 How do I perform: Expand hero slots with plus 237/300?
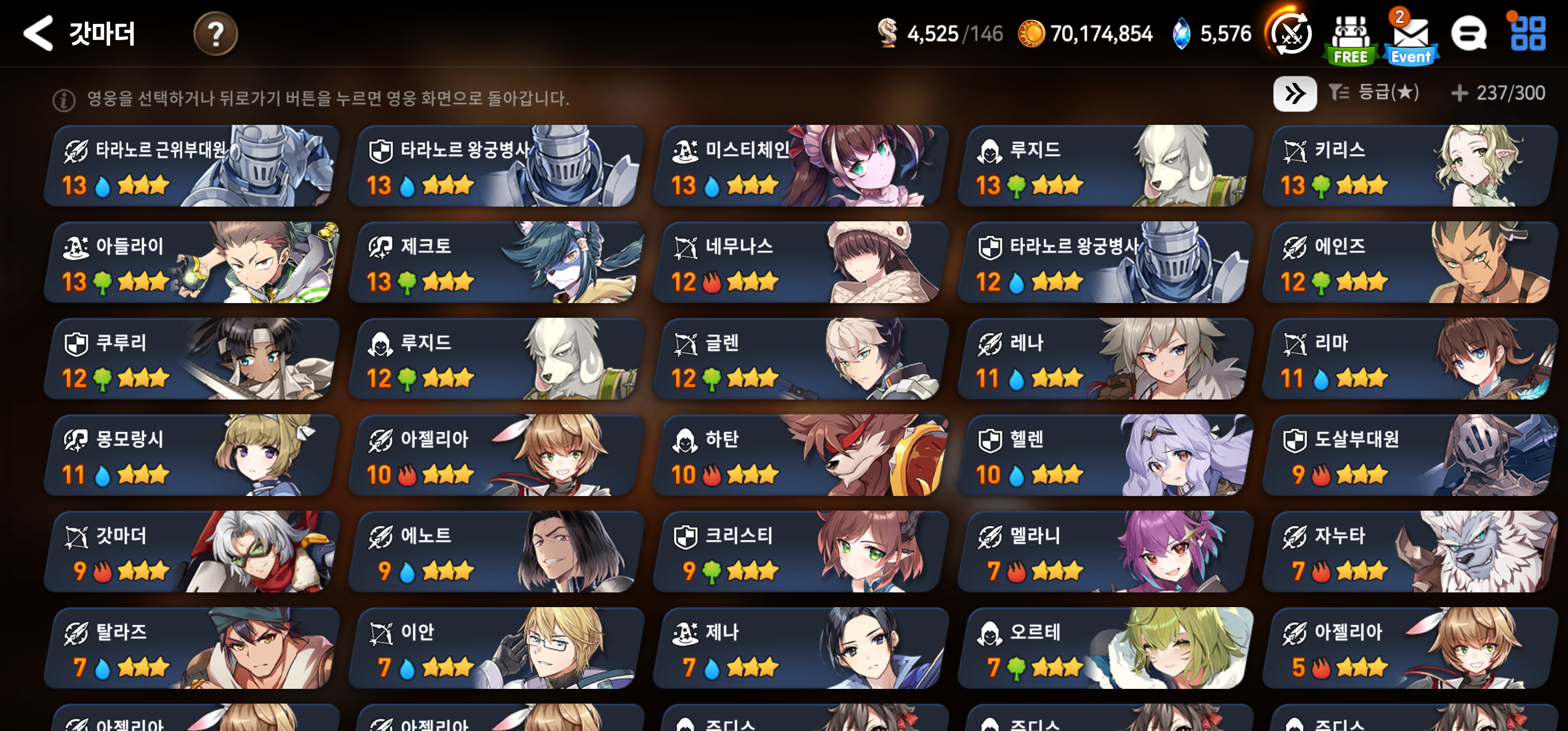click(x=1497, y=93)
